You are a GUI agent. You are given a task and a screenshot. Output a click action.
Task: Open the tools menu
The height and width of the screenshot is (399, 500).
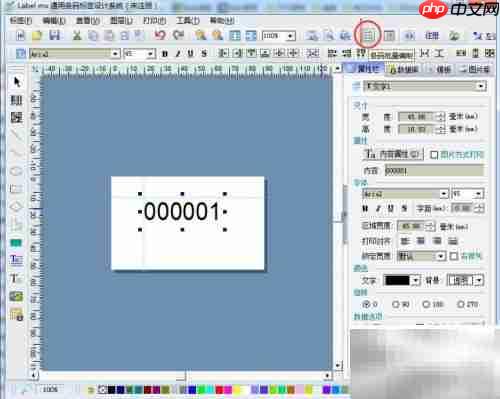[188, 20]
